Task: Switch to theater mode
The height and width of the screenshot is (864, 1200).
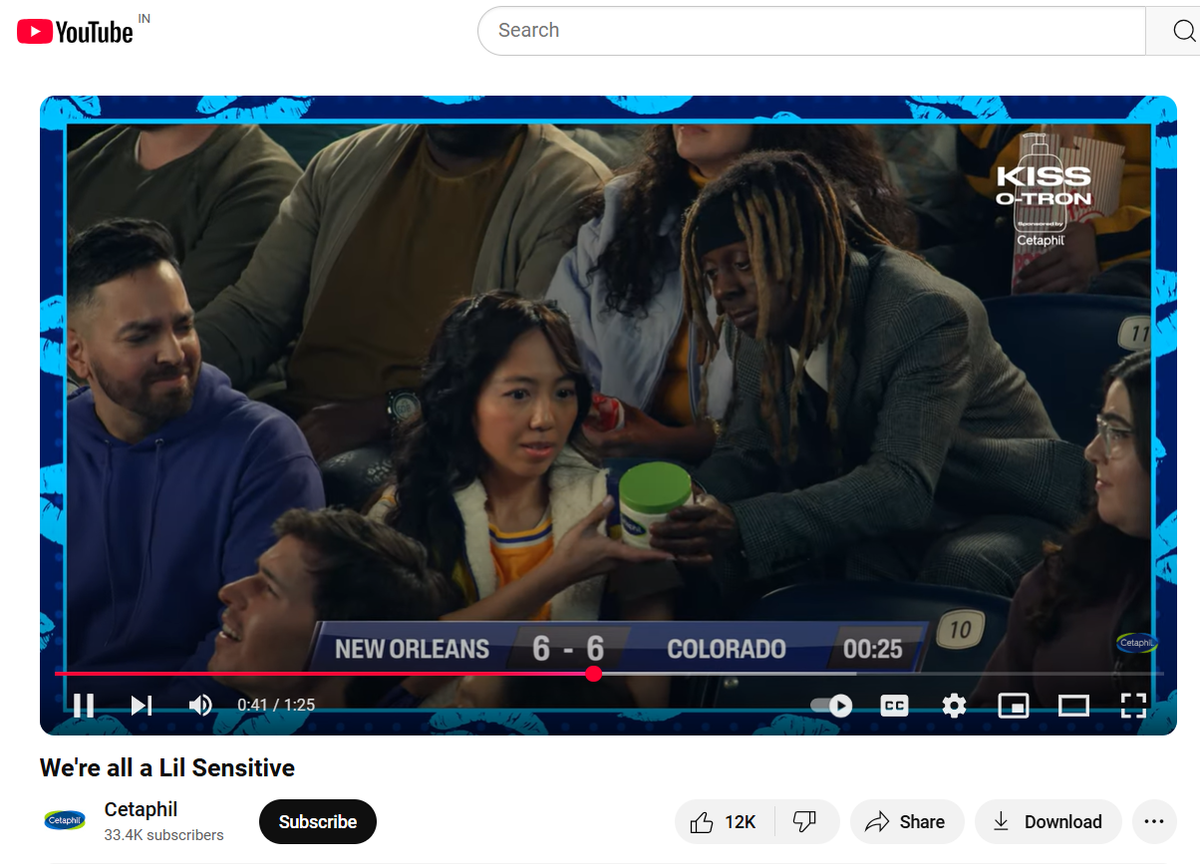Action: click(x=1073, y=705)
